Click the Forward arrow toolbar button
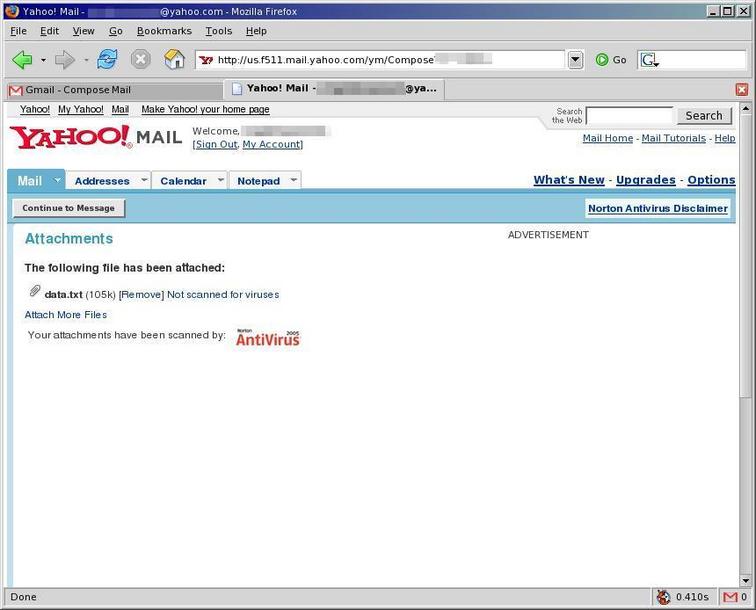 click(65, 60)
